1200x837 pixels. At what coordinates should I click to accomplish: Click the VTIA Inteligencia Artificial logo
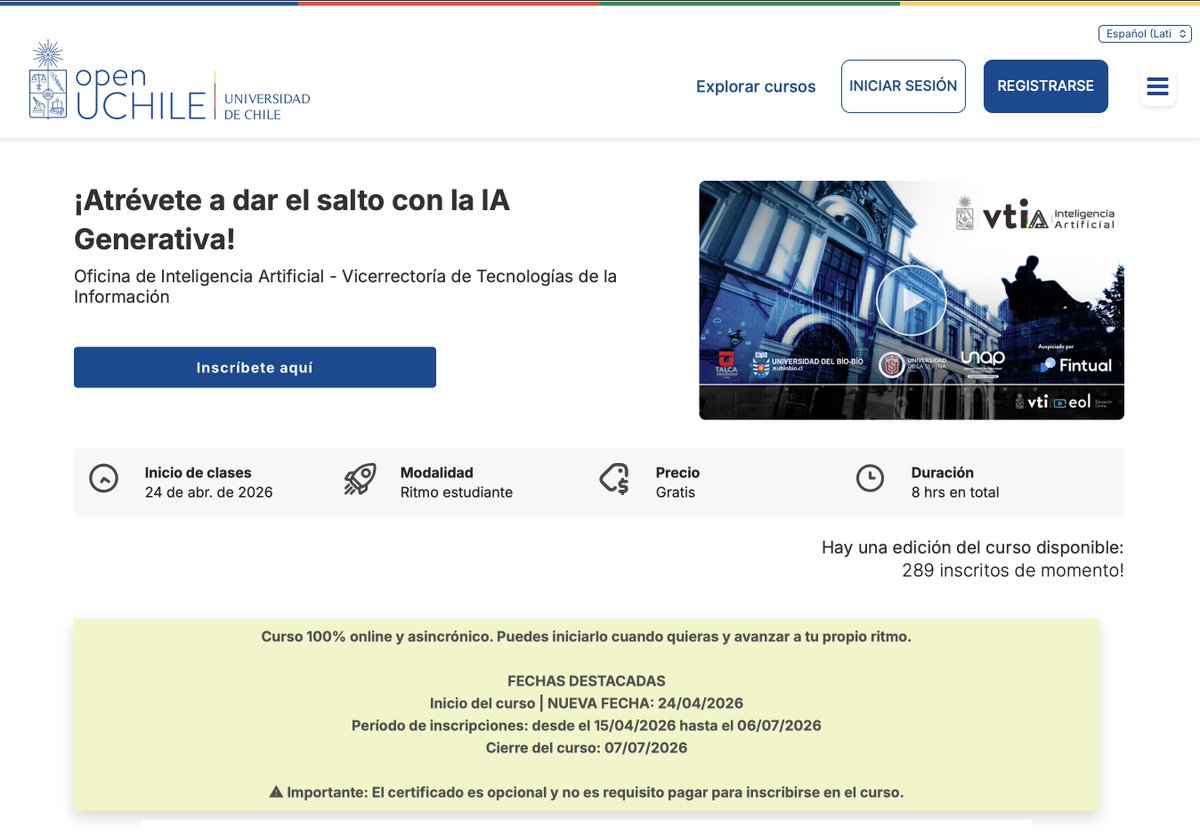point(1035,214)
